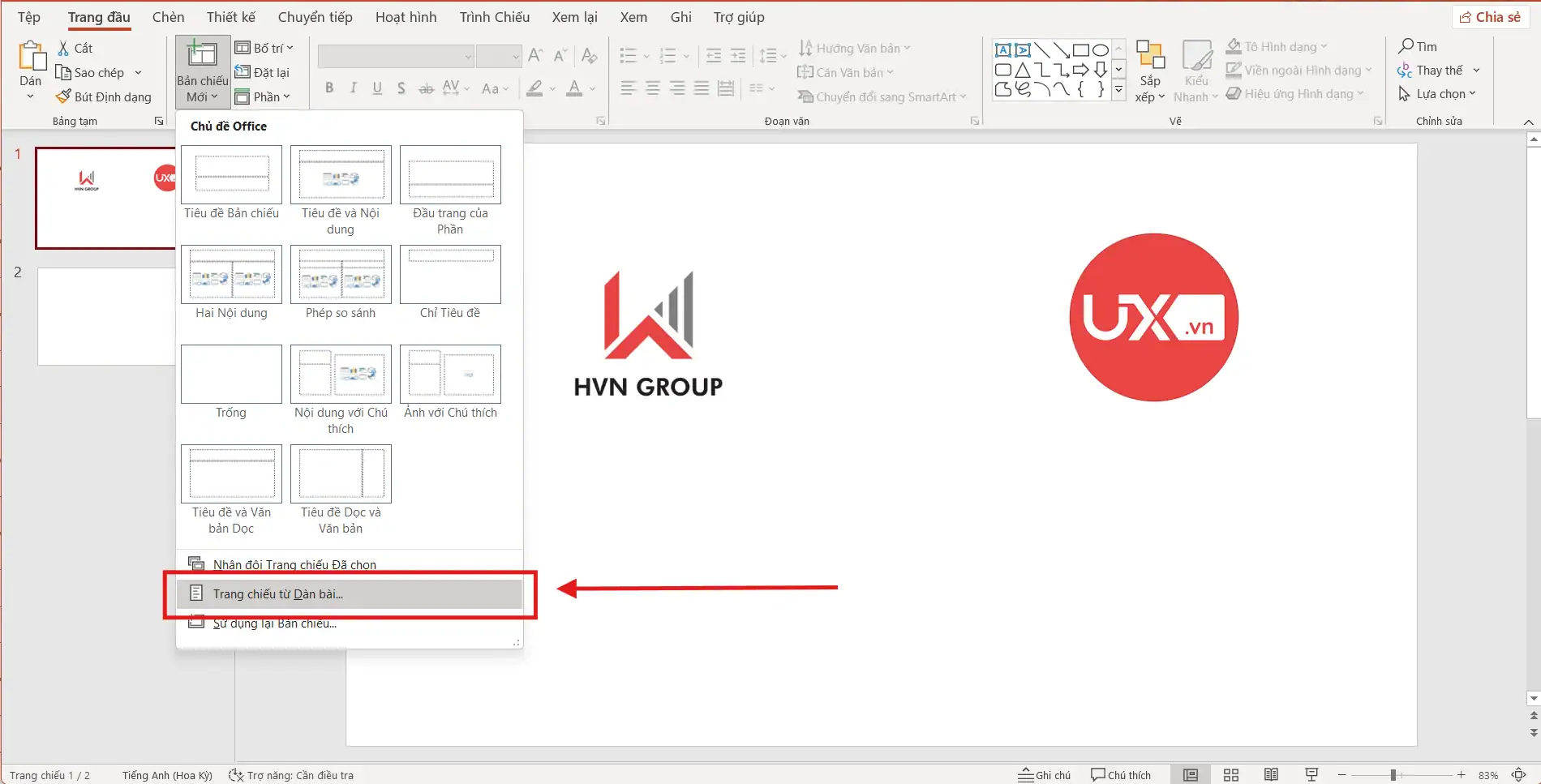Switch to the Chuyển tiếp ribbon tab

coord(315,16)
